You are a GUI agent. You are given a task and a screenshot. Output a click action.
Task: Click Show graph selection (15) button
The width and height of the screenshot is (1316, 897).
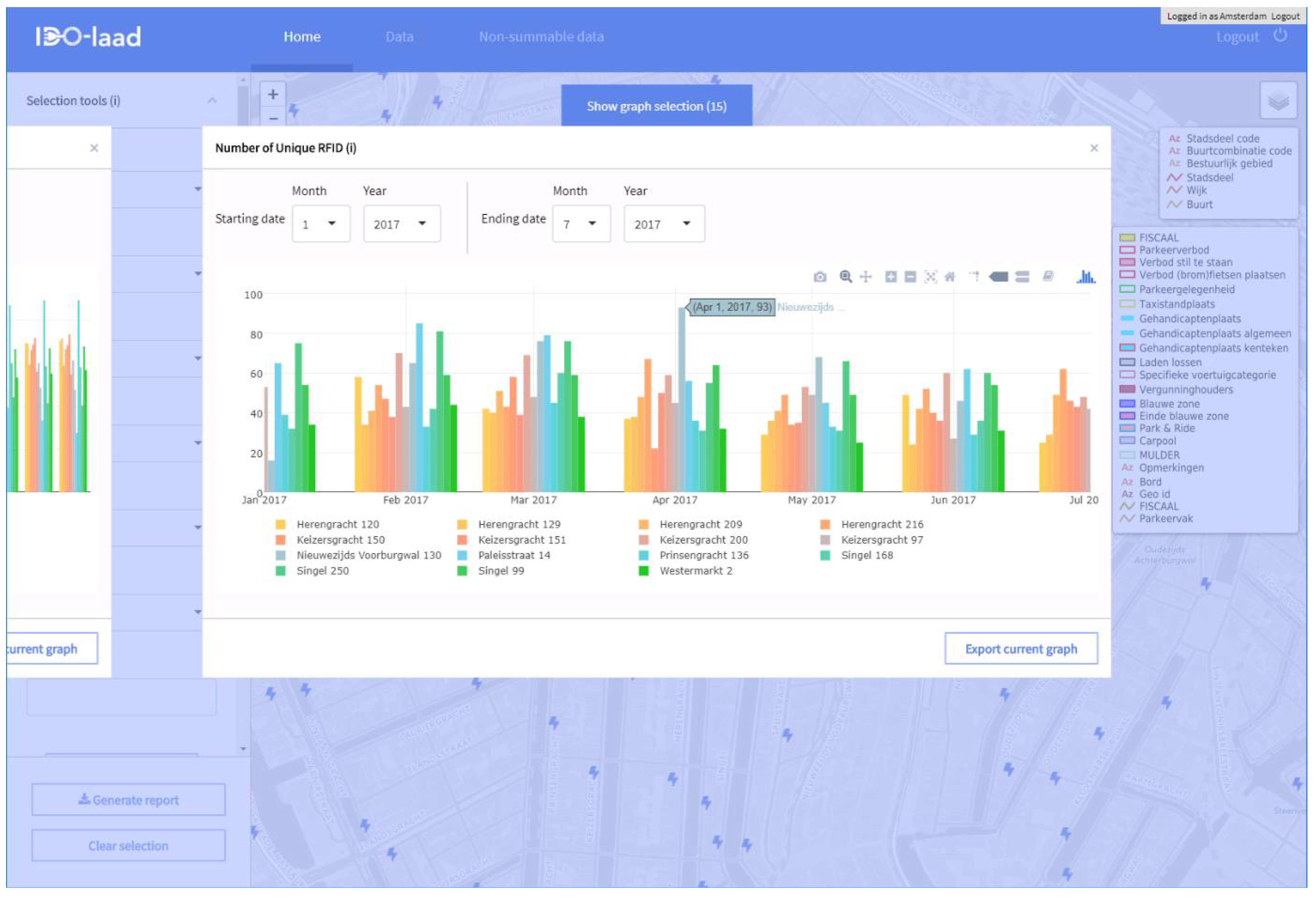pos(656,106)
